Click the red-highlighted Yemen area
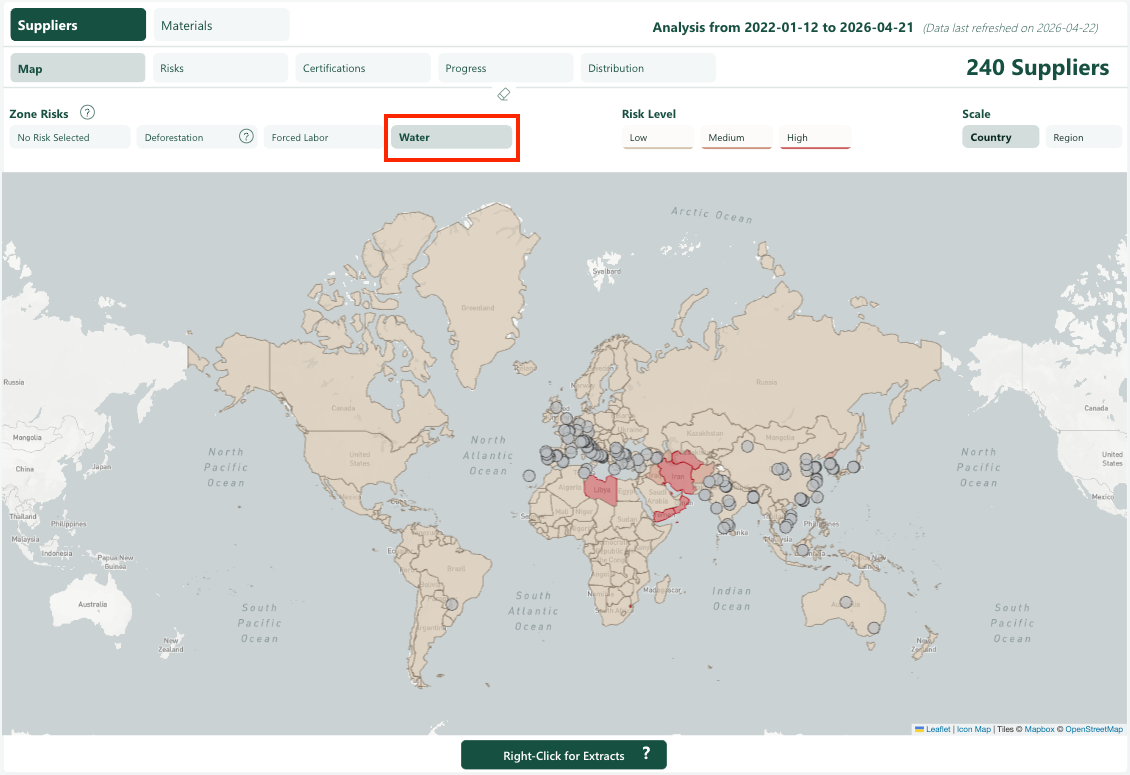Screen dimensions: 1130x775 coord(668,514)
